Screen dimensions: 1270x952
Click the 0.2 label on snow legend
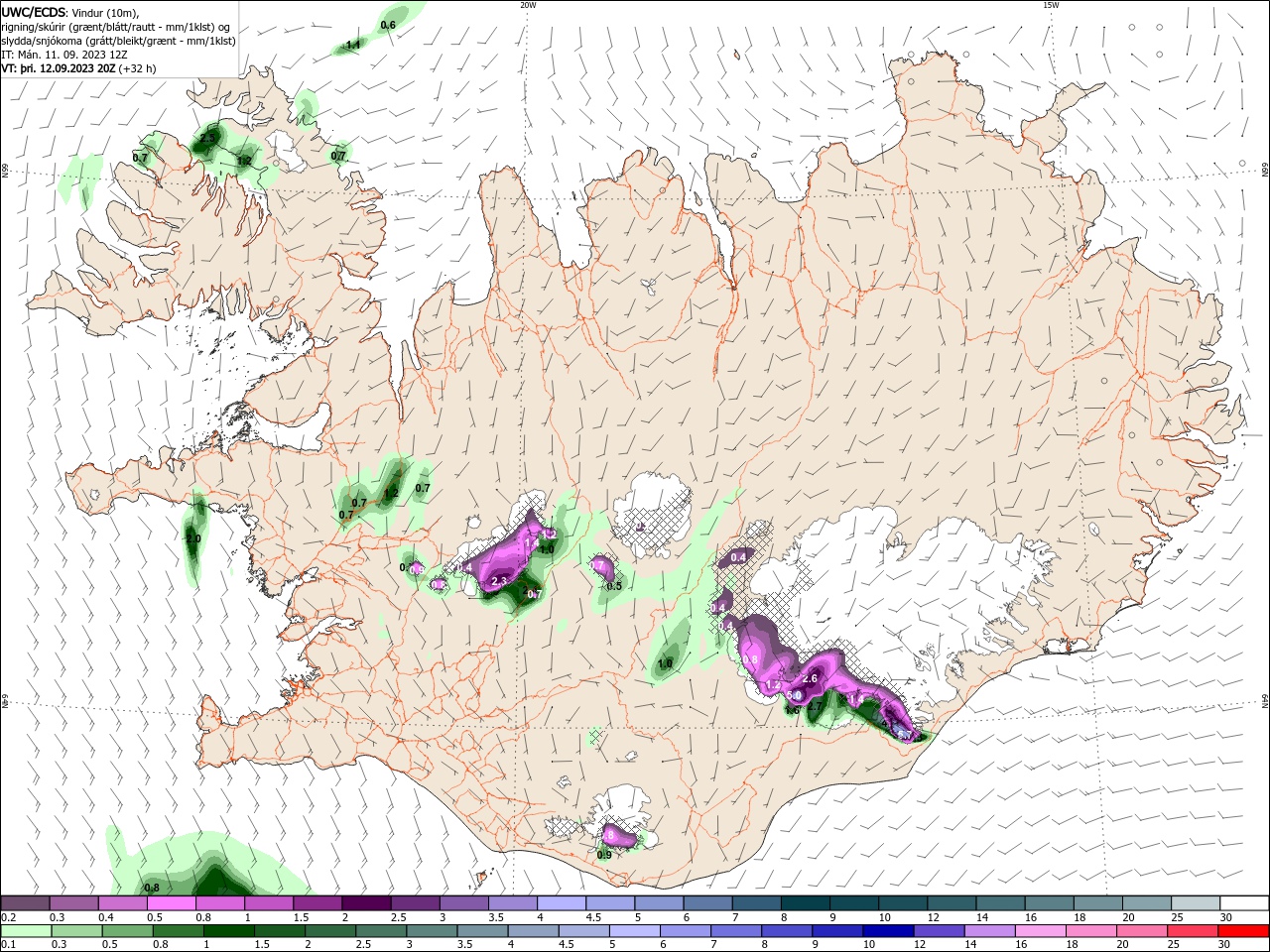coord(8,917)
